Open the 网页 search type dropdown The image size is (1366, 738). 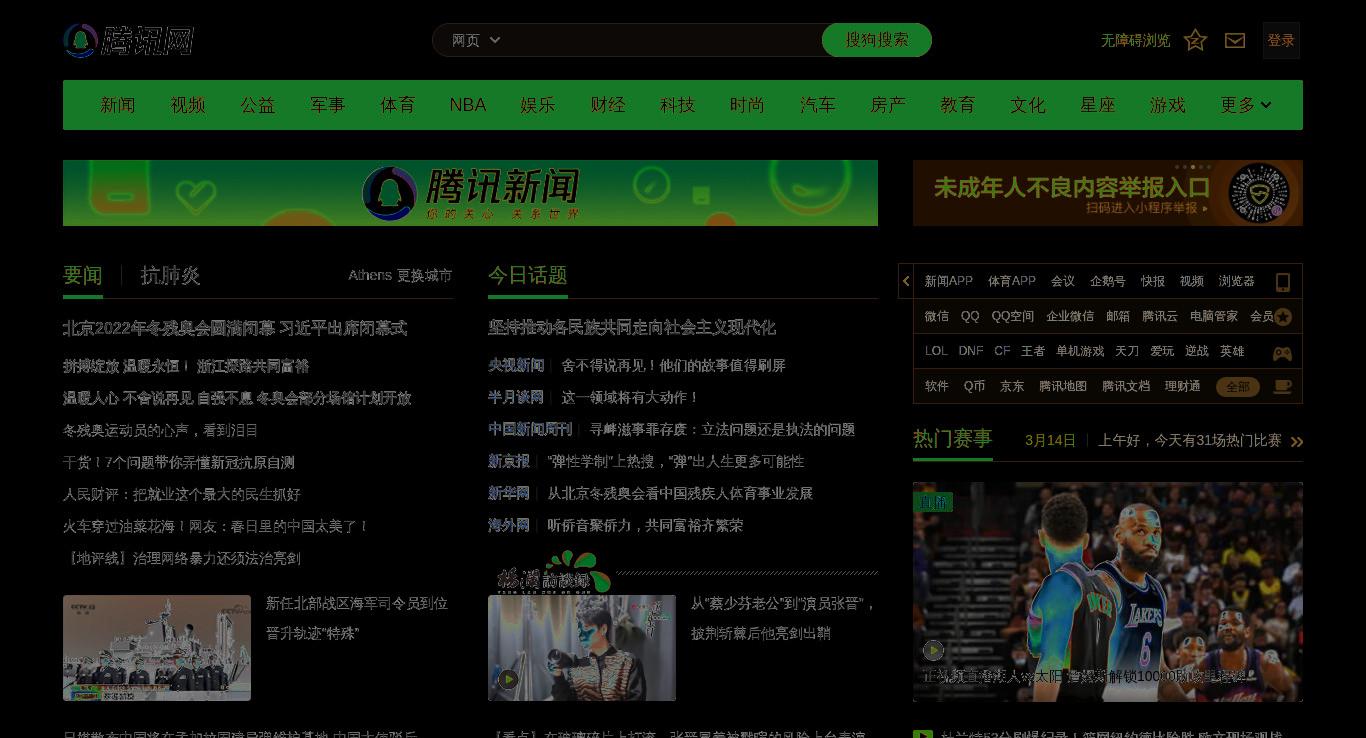(476, 40)
